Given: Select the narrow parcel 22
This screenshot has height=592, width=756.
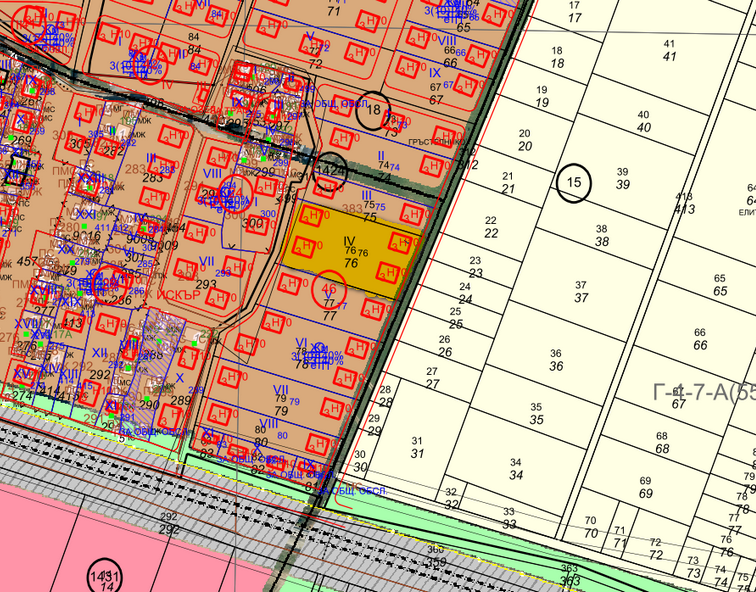Looking at the screenshot, I should tap(490, 227).
